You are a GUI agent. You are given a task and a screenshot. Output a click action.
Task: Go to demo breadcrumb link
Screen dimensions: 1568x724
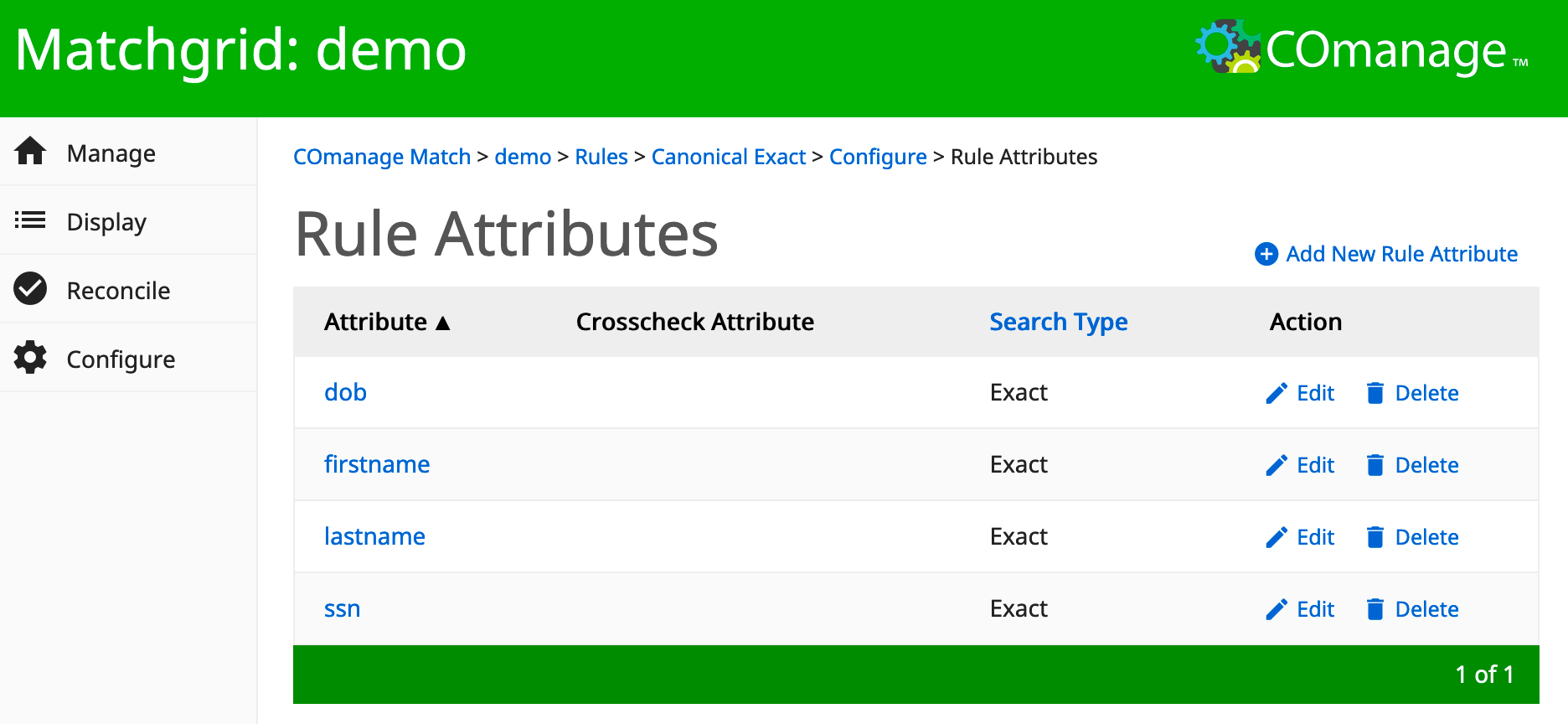[523, 157]
